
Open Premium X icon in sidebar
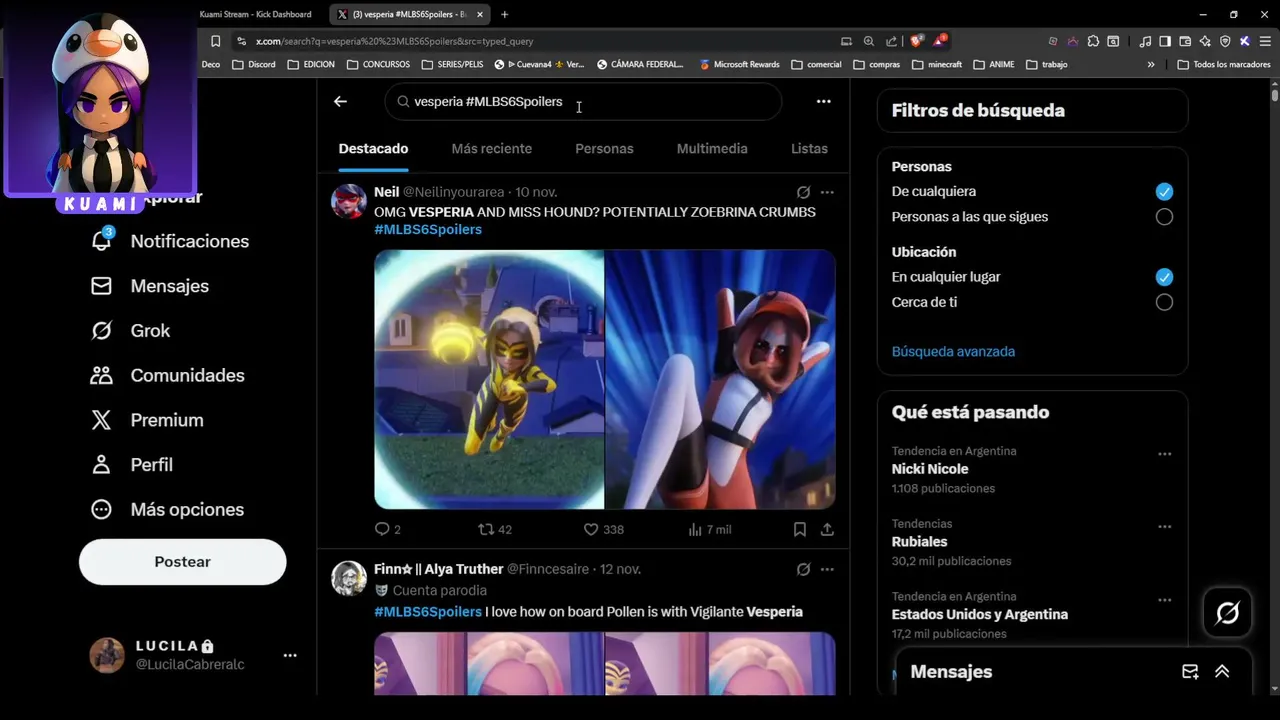101,420
